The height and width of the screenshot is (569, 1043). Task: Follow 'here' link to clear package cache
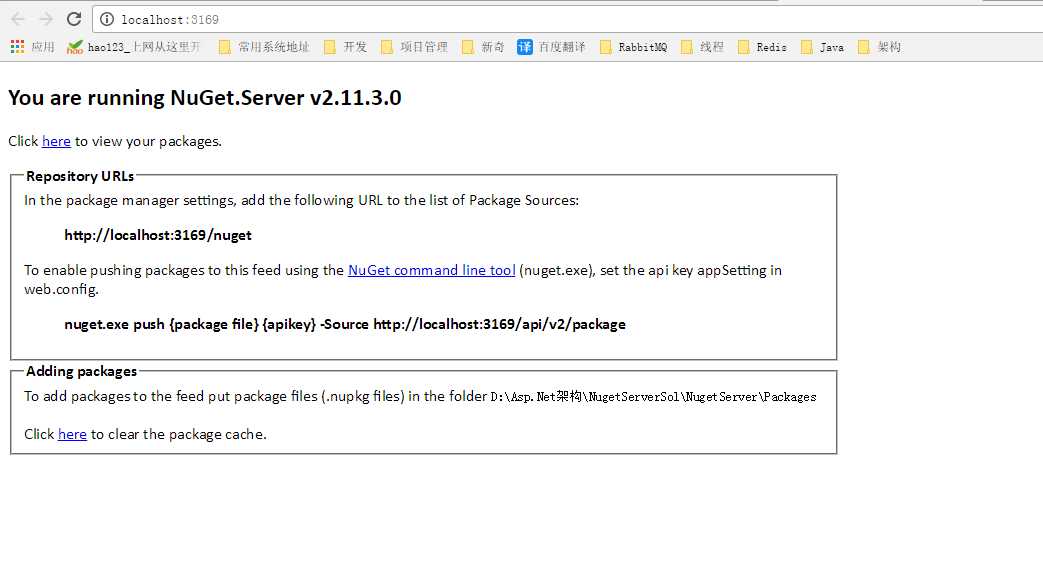pos(72,434)
